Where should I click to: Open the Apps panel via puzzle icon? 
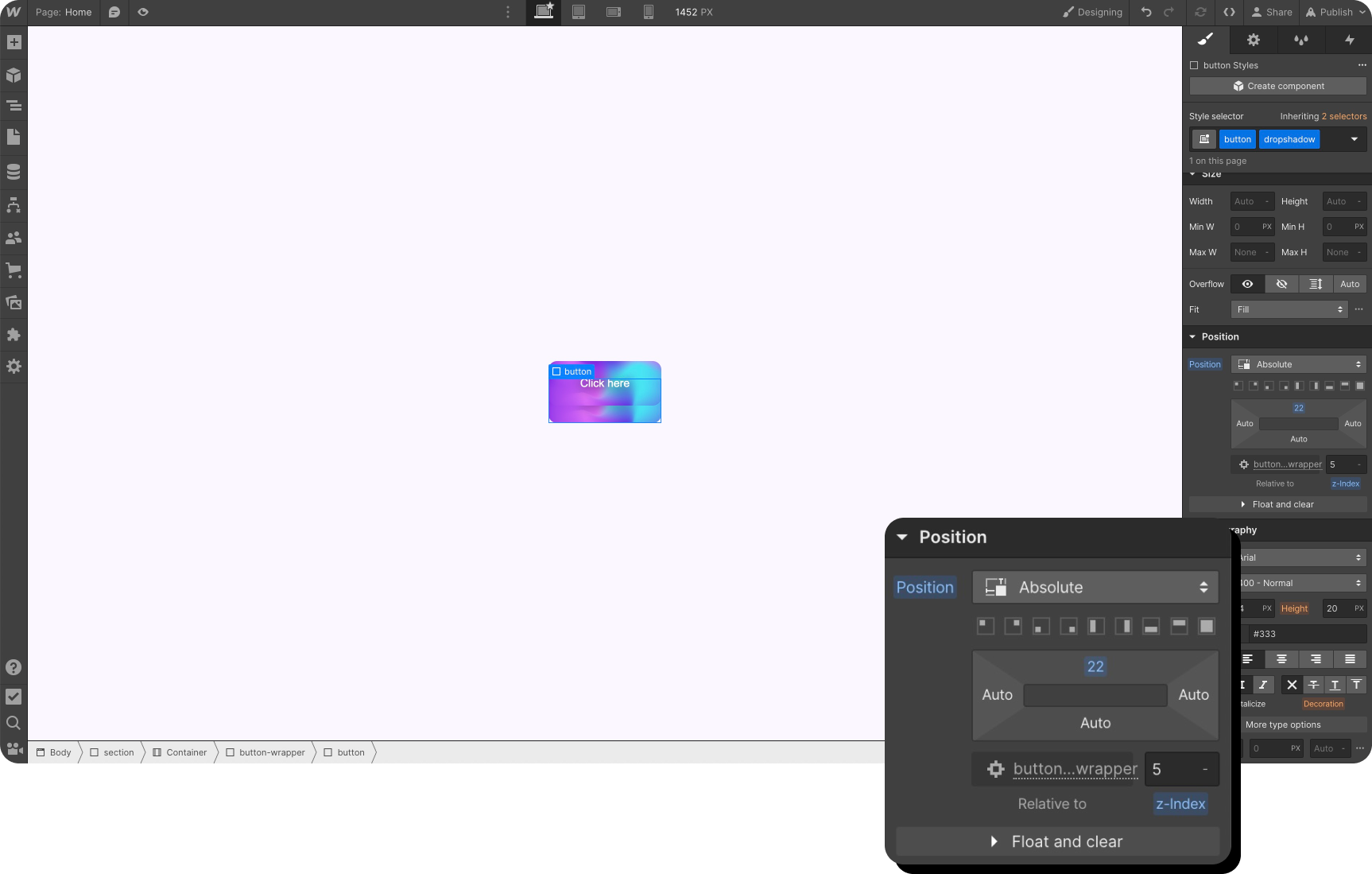click(13, 334)
